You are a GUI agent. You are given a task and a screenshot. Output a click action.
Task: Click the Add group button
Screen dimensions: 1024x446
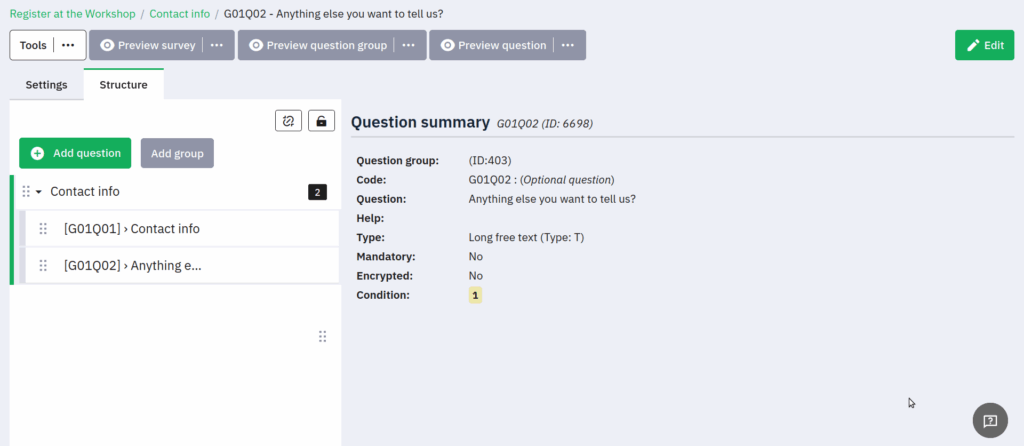click(177, 153)
